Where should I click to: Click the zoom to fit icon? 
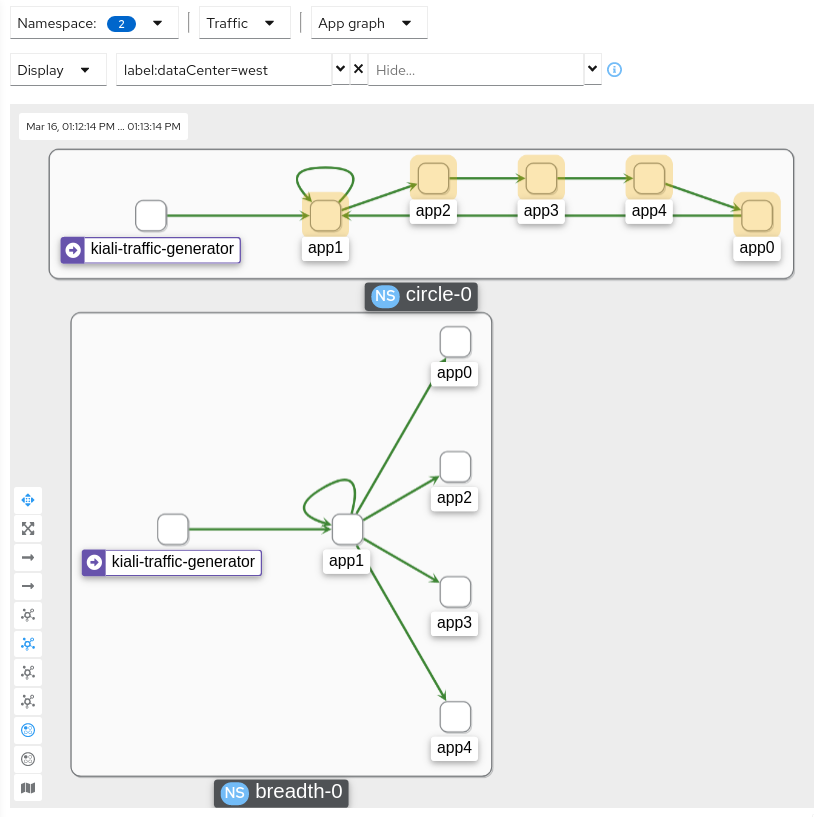click(27, 528)
